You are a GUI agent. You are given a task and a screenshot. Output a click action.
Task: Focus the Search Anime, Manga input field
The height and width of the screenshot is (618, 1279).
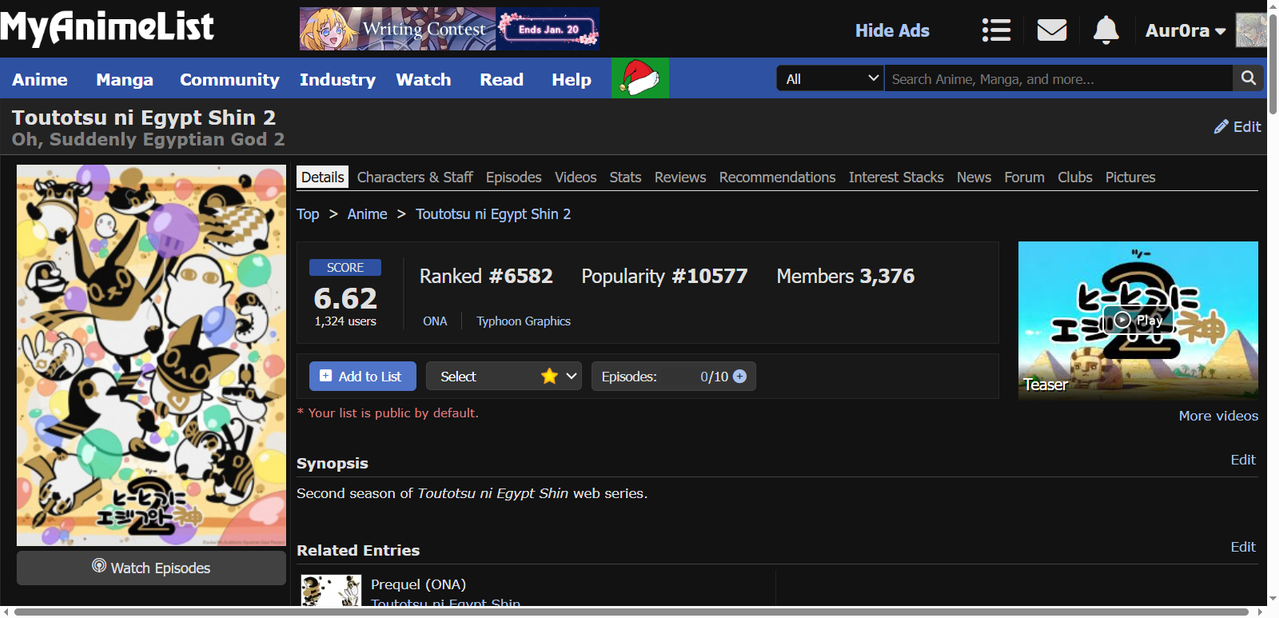[x=1058, y=78]
